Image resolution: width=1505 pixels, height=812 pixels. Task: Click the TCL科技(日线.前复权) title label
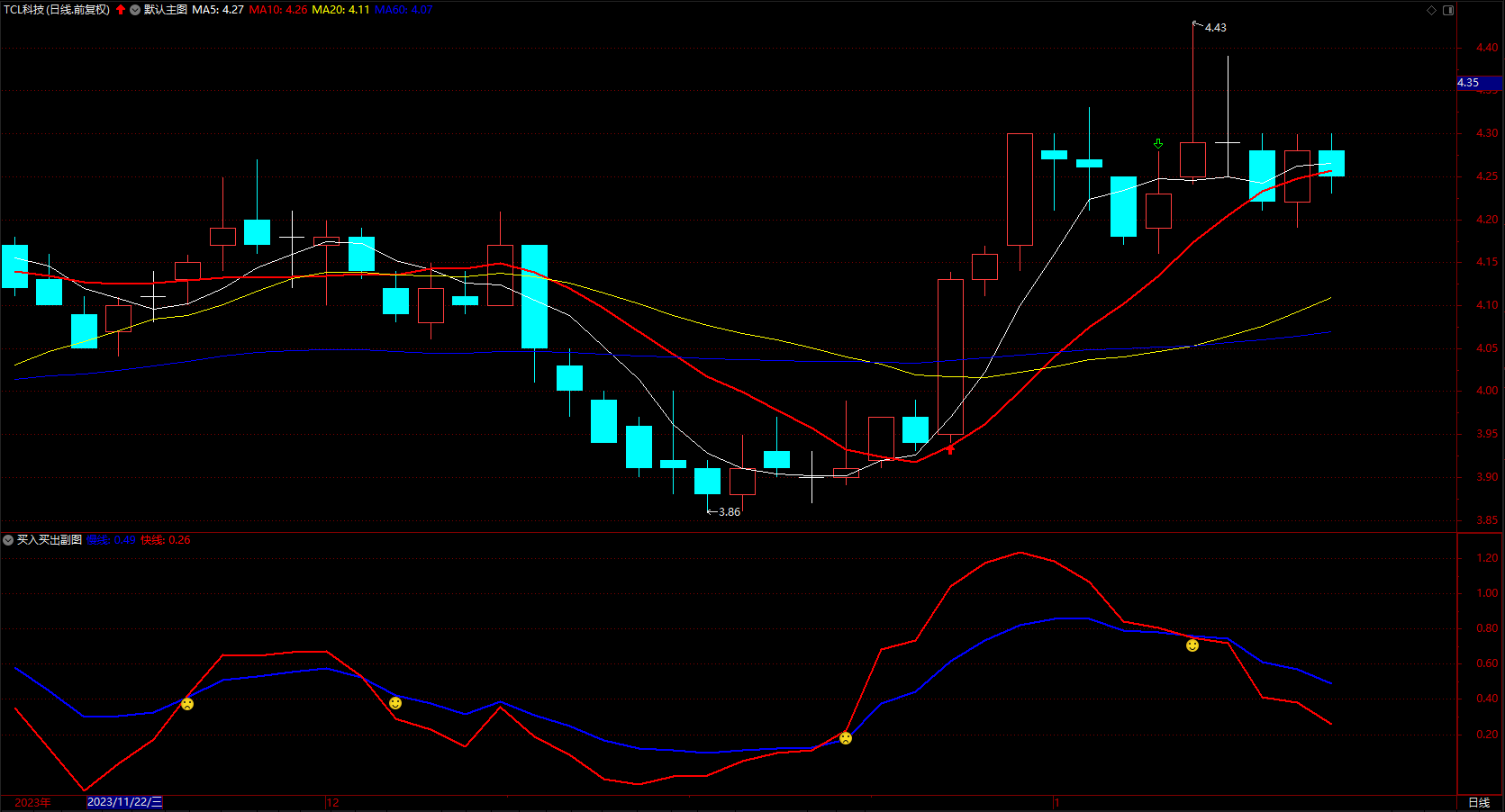(x=57, y=10)
